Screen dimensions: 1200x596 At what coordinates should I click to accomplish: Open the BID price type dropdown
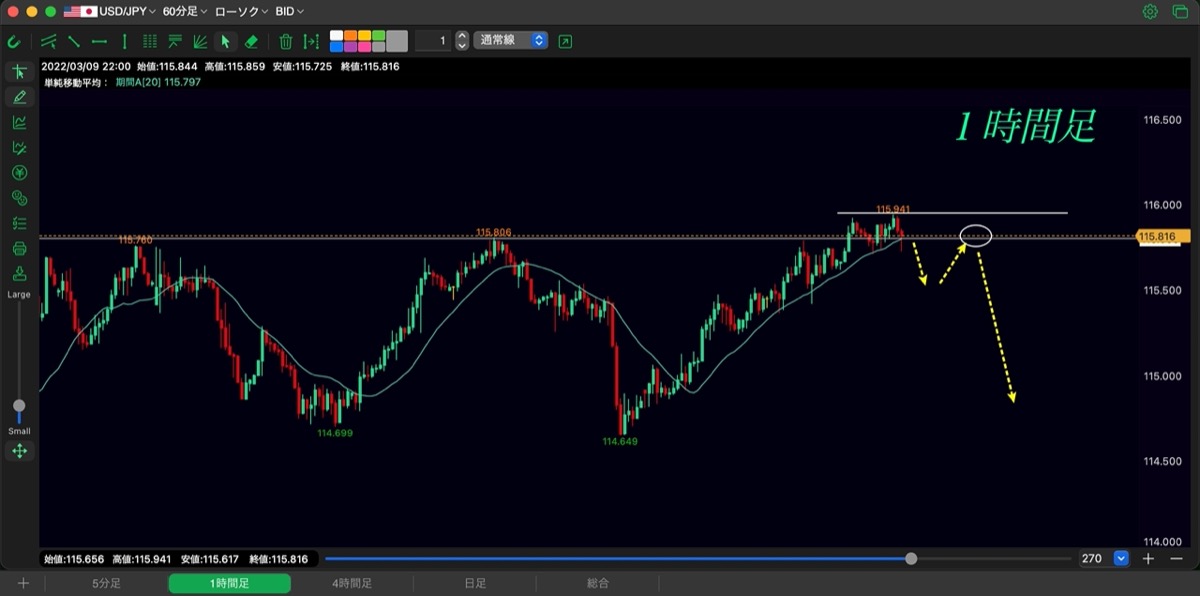pyautogui.click(x=290, y=12)
